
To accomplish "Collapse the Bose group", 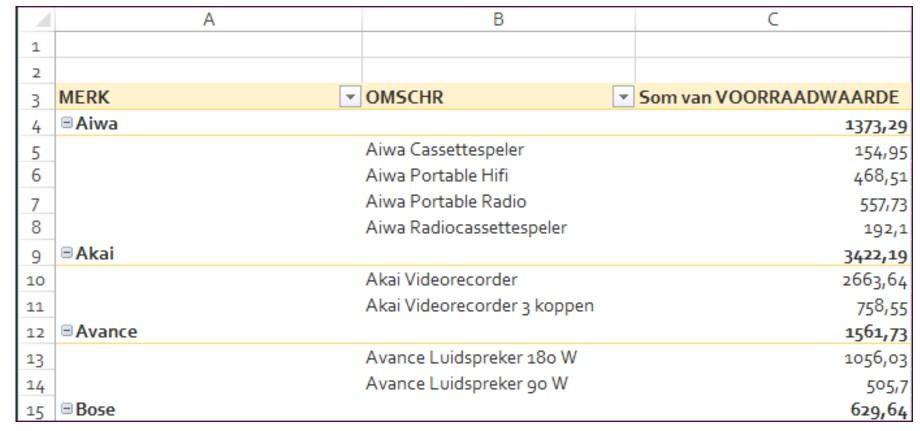I will (x=66, y=409).
